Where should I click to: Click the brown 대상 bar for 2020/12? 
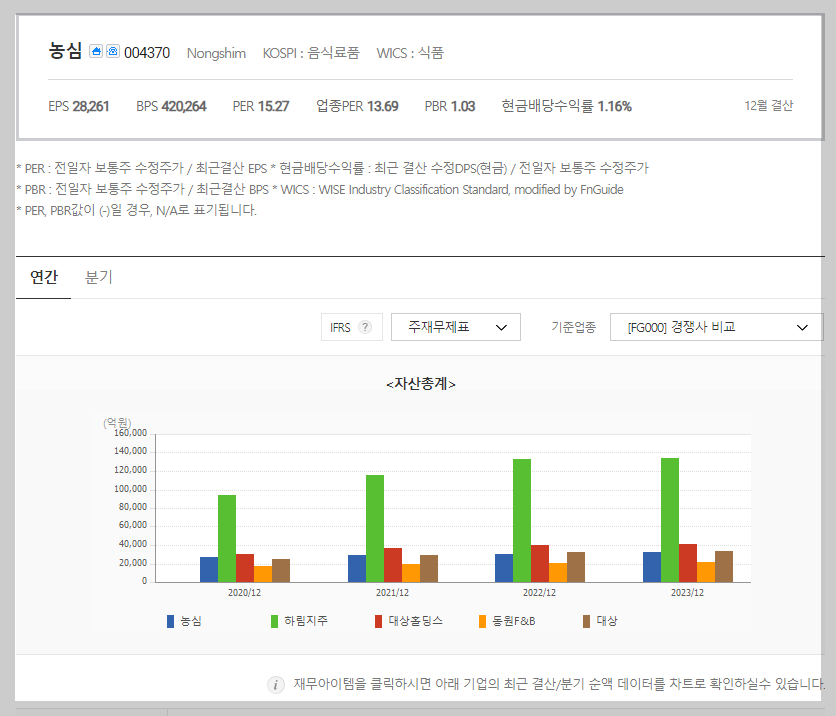tap(281, 570)
